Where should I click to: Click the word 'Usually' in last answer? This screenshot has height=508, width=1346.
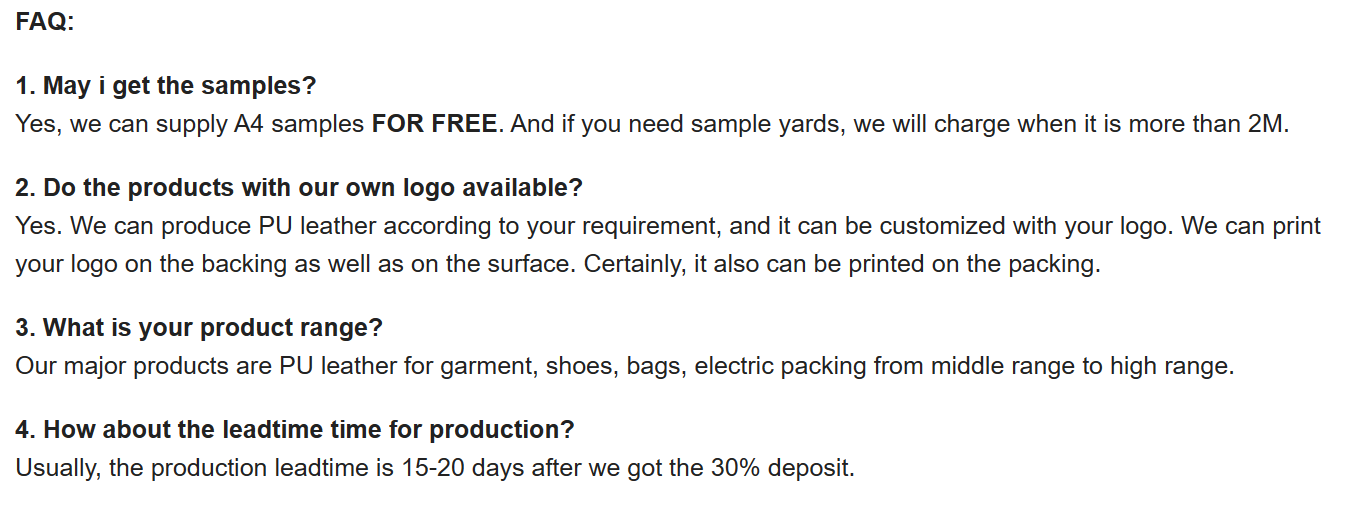pos(58,468)
